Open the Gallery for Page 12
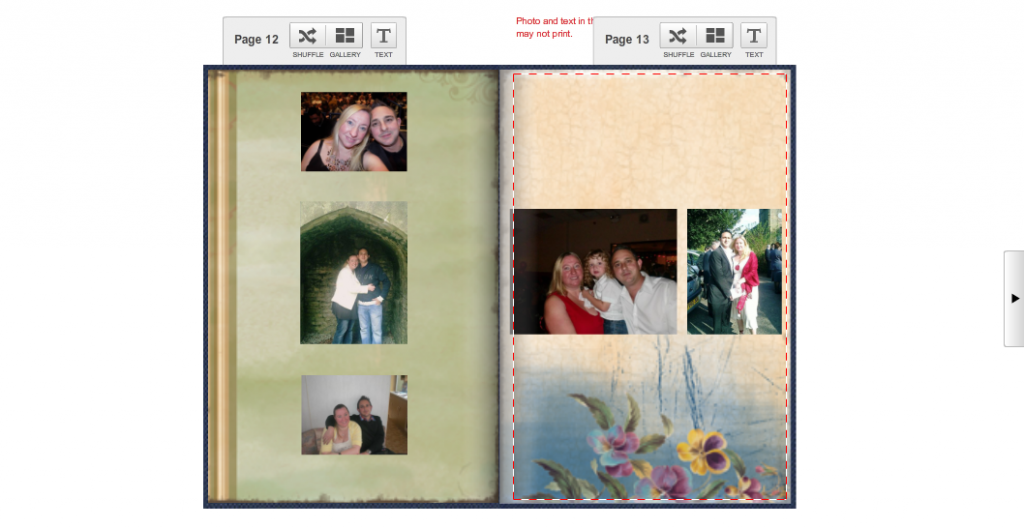The width and height of the screenshot is (1024, 528). (x=345, y=36)
